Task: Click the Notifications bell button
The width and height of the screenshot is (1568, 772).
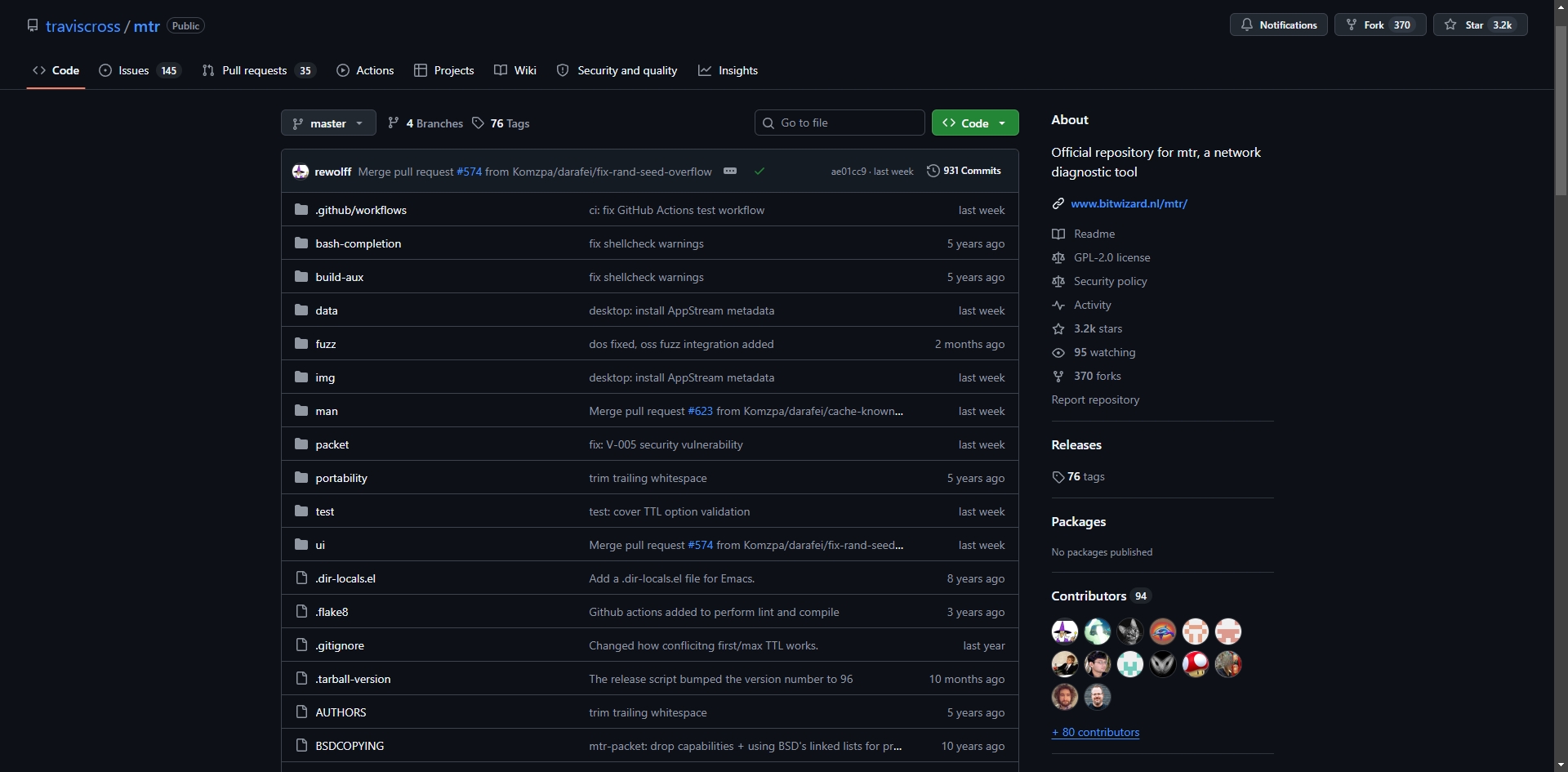Action: 1278,25
